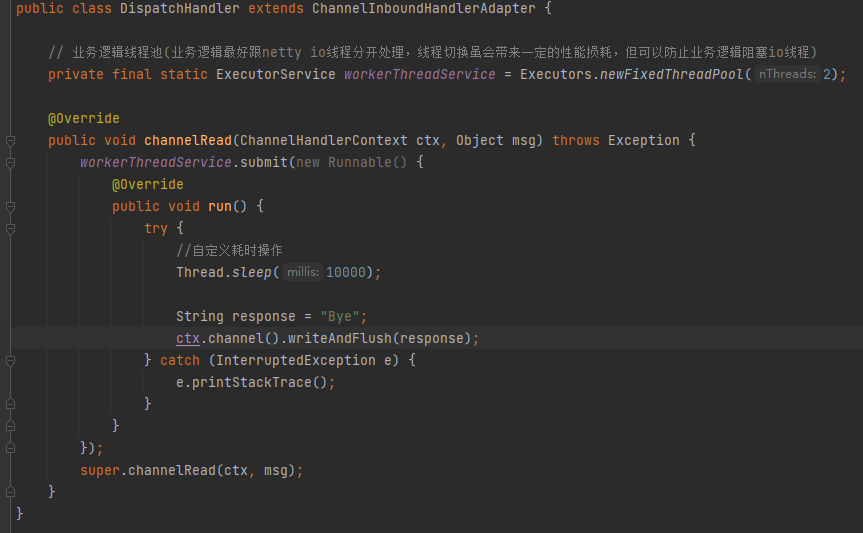The height and width of the screenshot is (533, 863).
Task: Collapse the channelRead method using its gutter fold marker
Action: [x=10, y=141]
